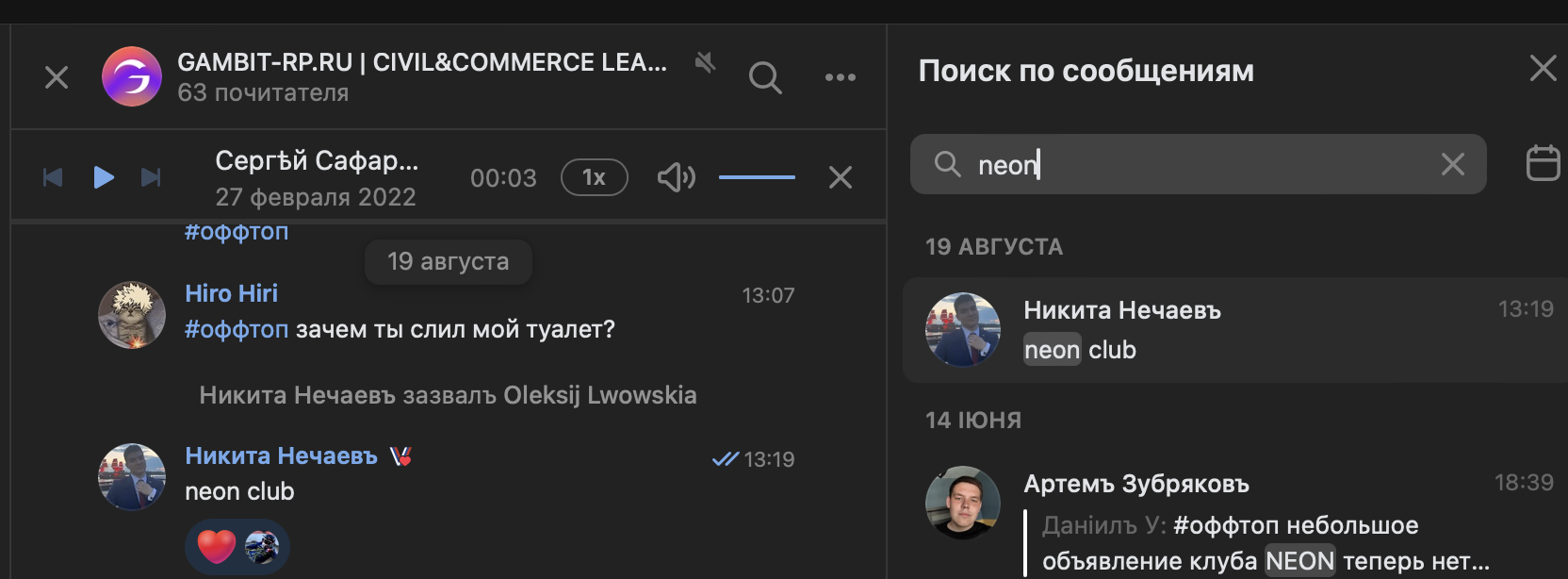This screenshot has width=1568, height=579.
Task: Open the GAMBIT-RP.RU chat title info
Action: 422,62
